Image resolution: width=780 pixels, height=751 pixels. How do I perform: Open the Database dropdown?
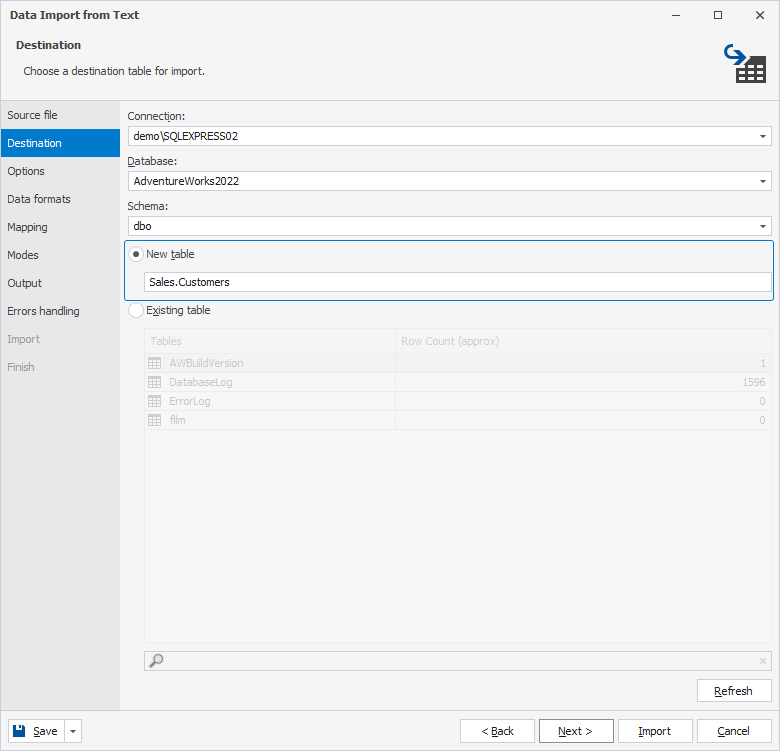coord(763,181)
